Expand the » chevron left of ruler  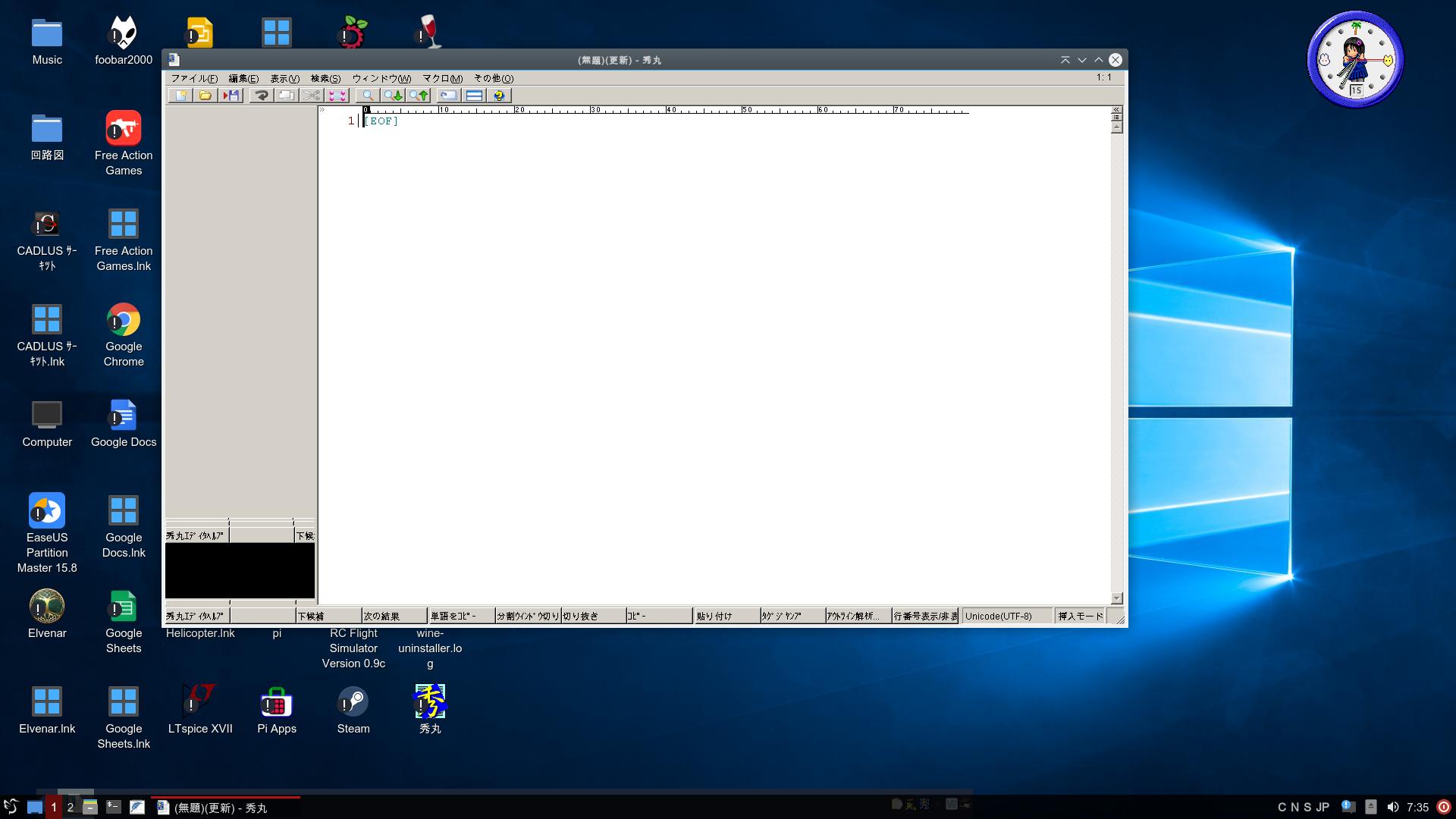tap(322, 110)
